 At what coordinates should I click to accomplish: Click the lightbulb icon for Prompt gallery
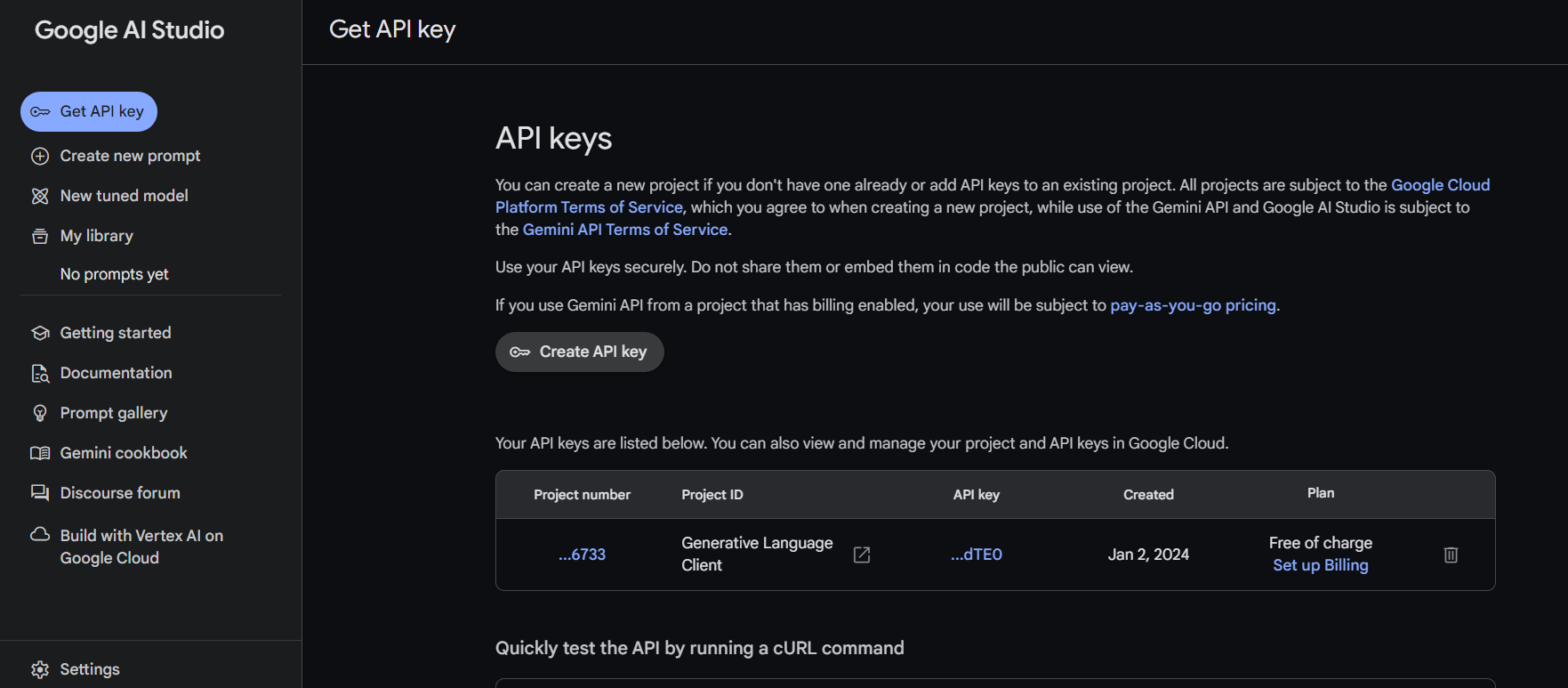pyautogui.click(x=40, y=413)
